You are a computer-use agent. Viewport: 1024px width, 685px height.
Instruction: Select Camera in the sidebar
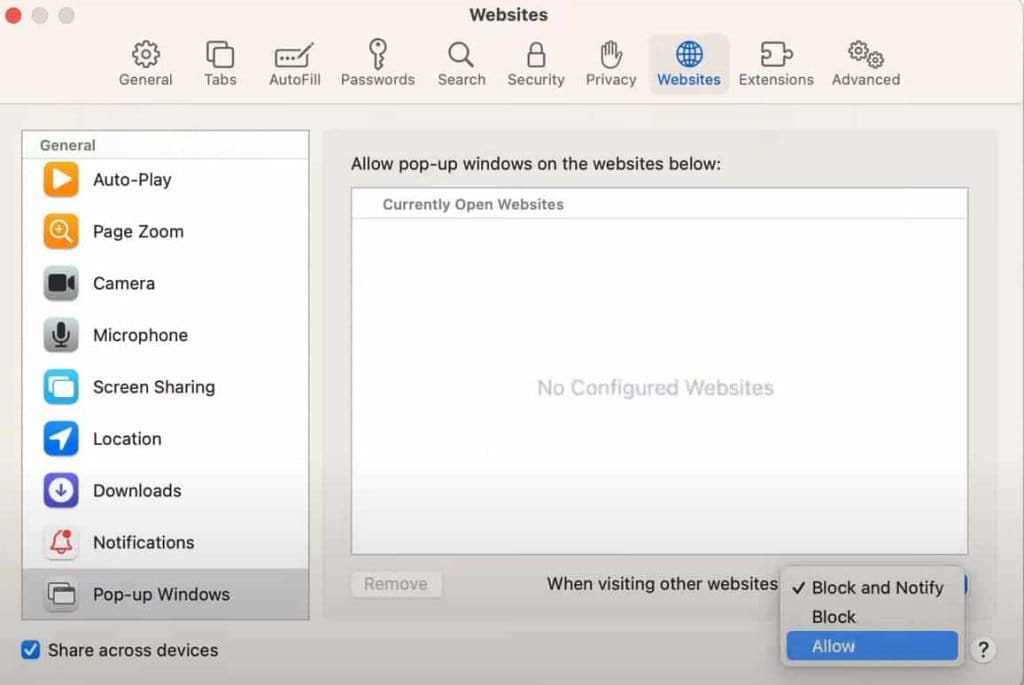coord(123,283)
